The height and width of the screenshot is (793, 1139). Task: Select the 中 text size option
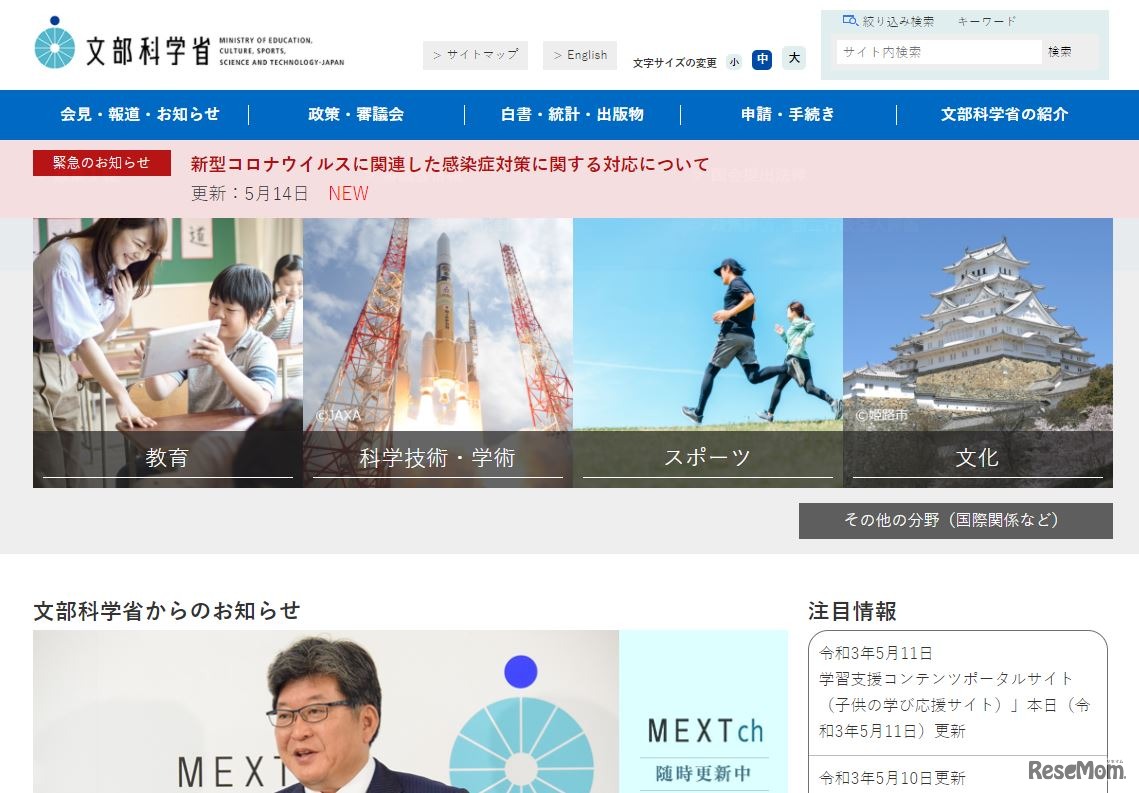[763, 59]
